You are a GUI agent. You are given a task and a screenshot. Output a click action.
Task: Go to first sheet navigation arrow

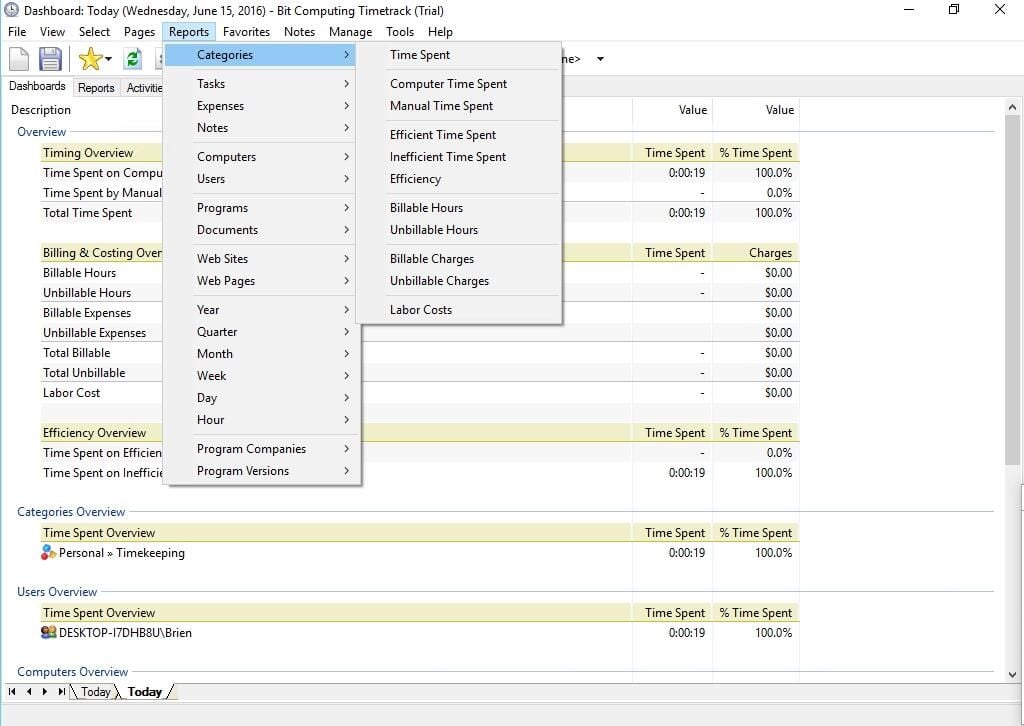(12, 691)
